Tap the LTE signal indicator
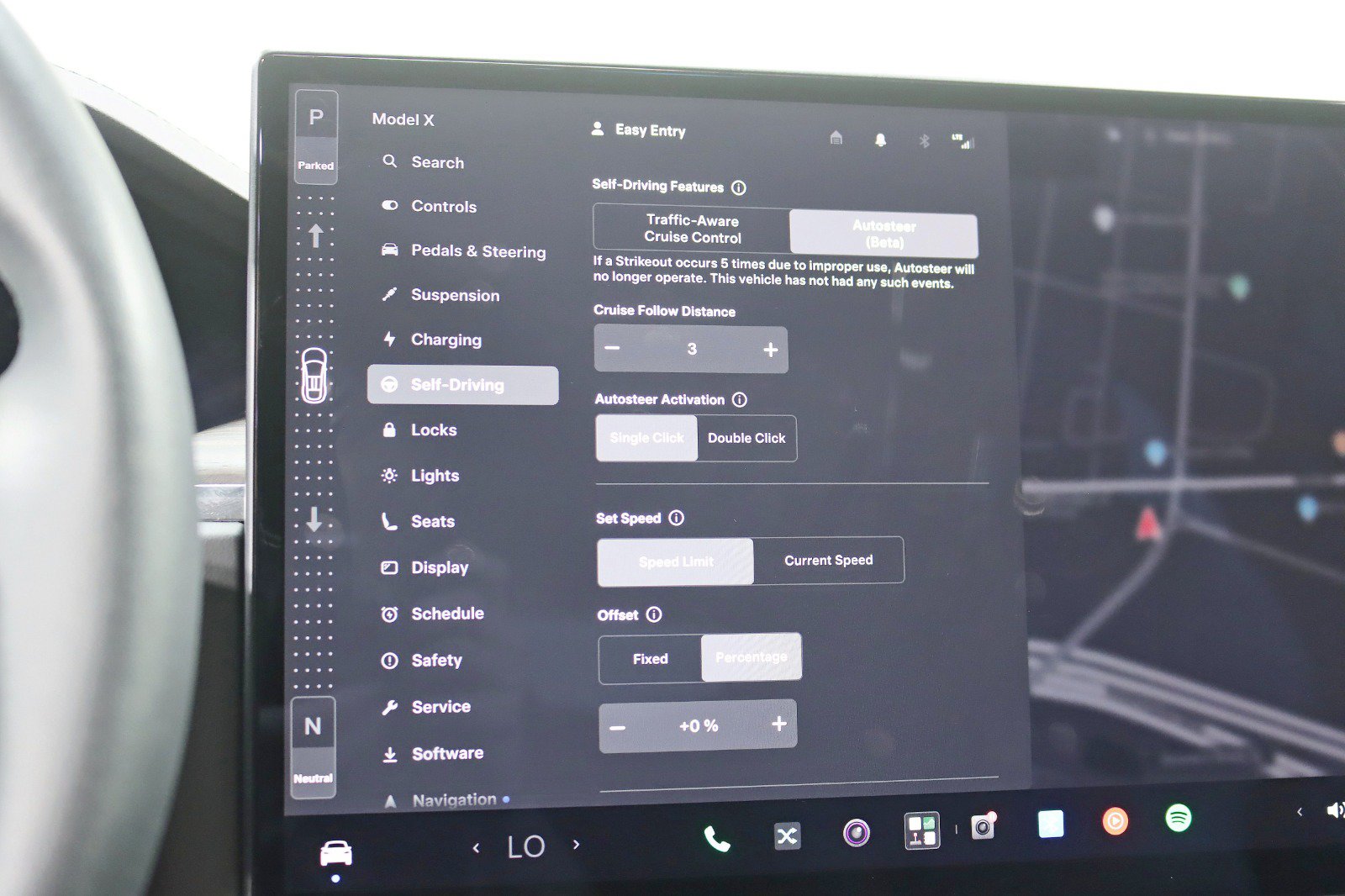Viewport: 1345px width, 896px height. [962, 141]
